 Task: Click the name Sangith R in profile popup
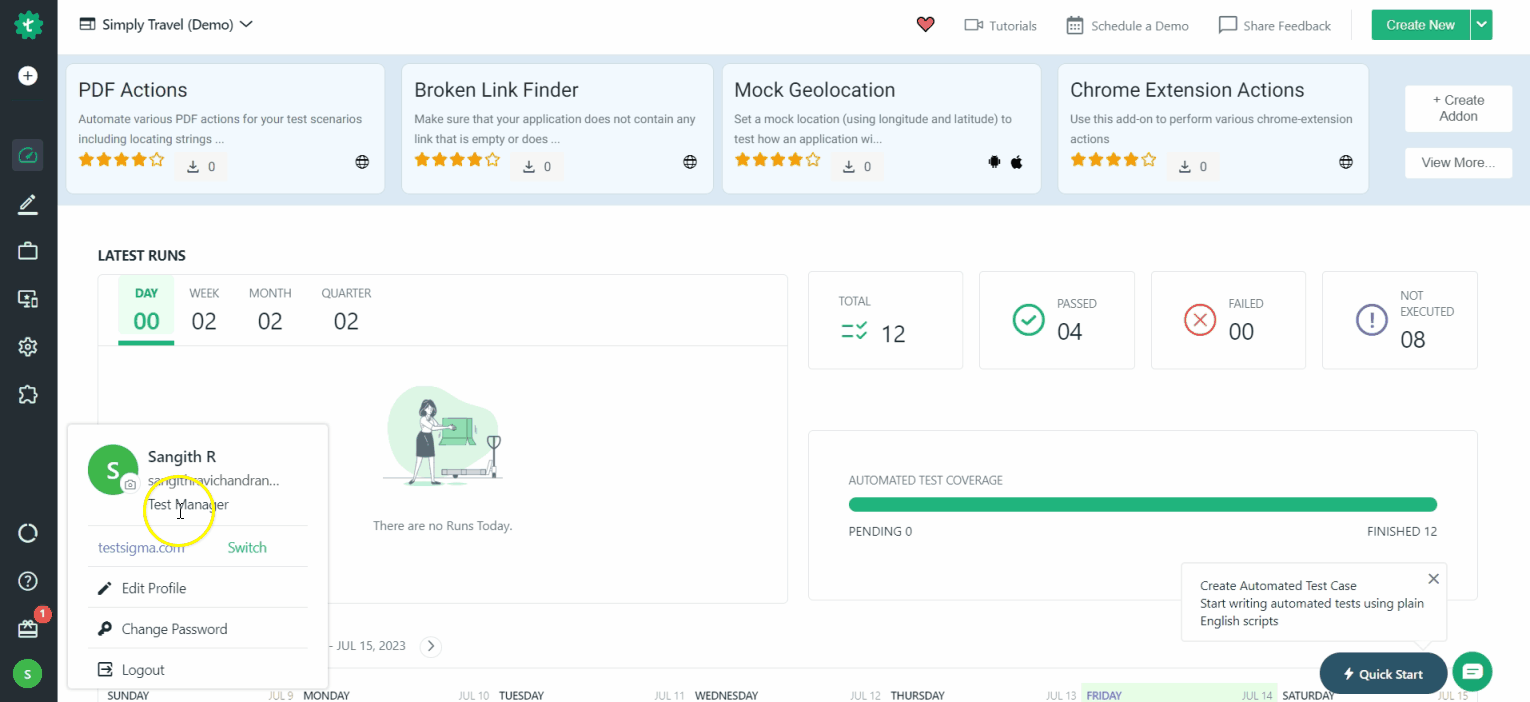[x=182, y=456]
